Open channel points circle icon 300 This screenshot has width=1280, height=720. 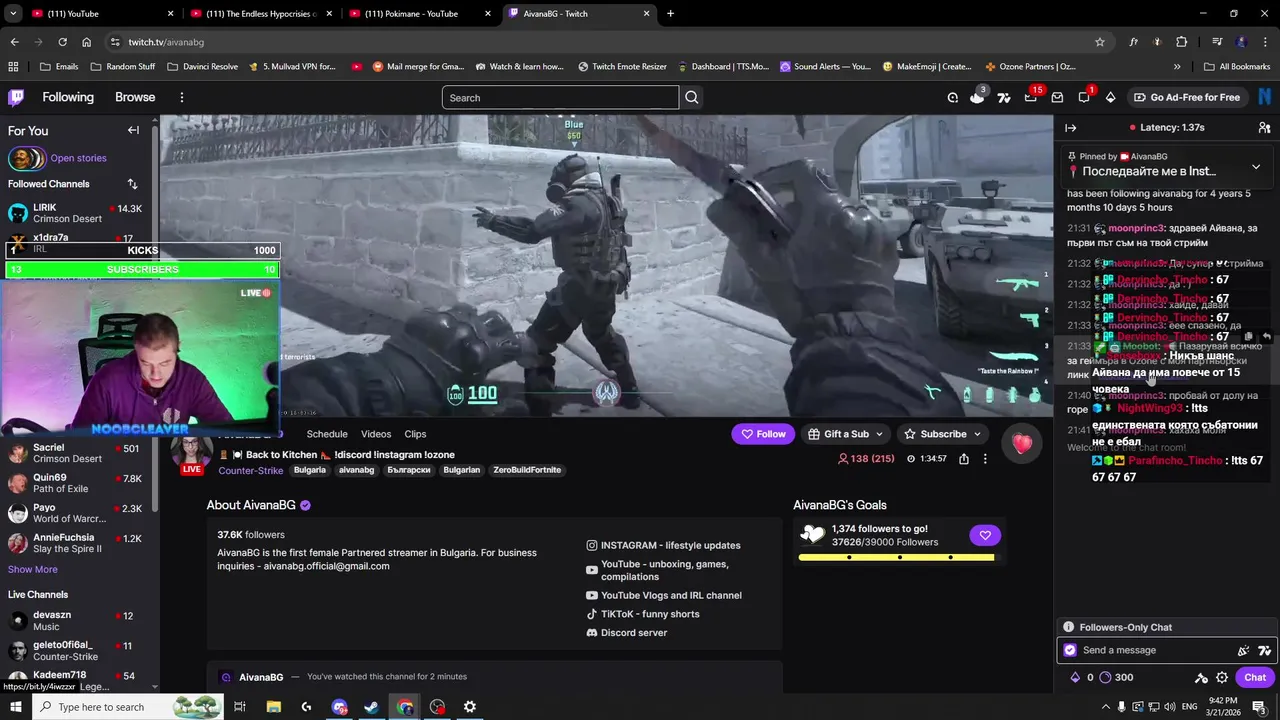tap(1105, 677)
